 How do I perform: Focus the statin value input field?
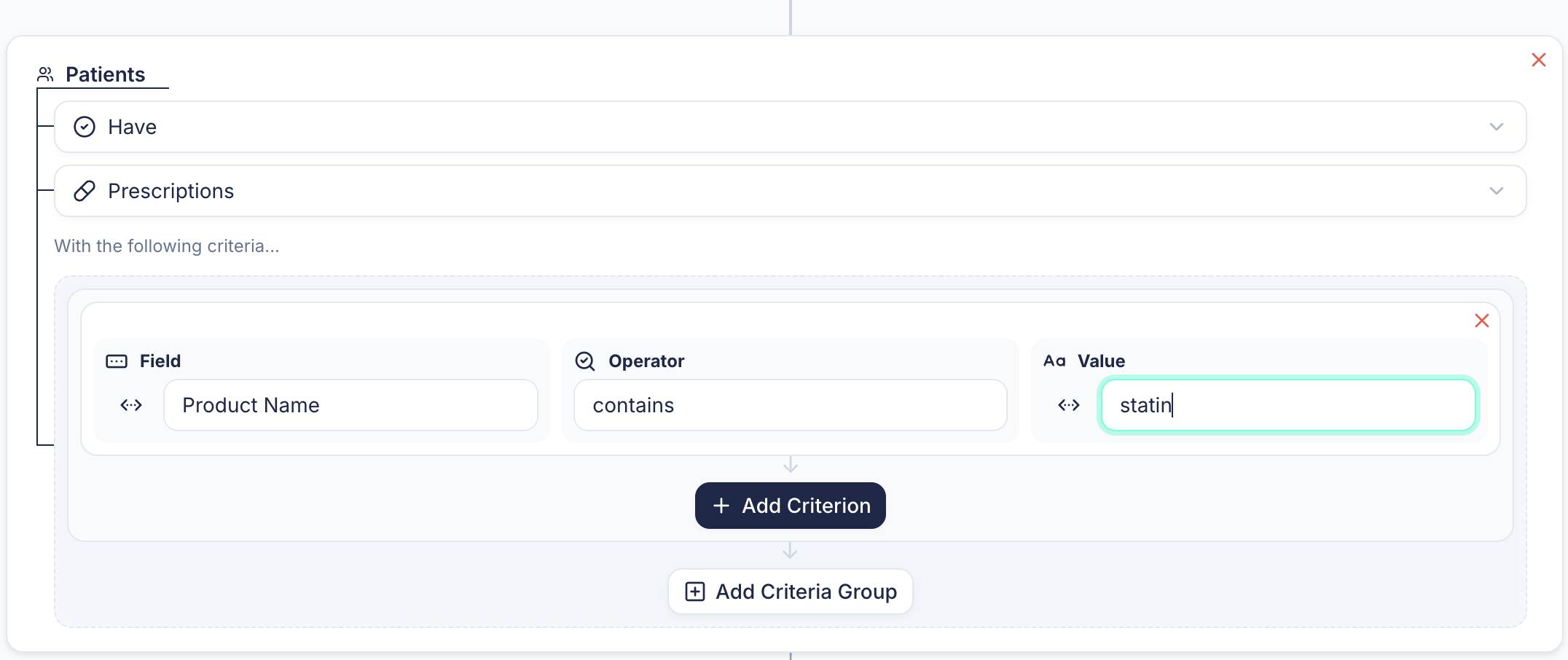pyautogui.click(x=1287, y=405)
